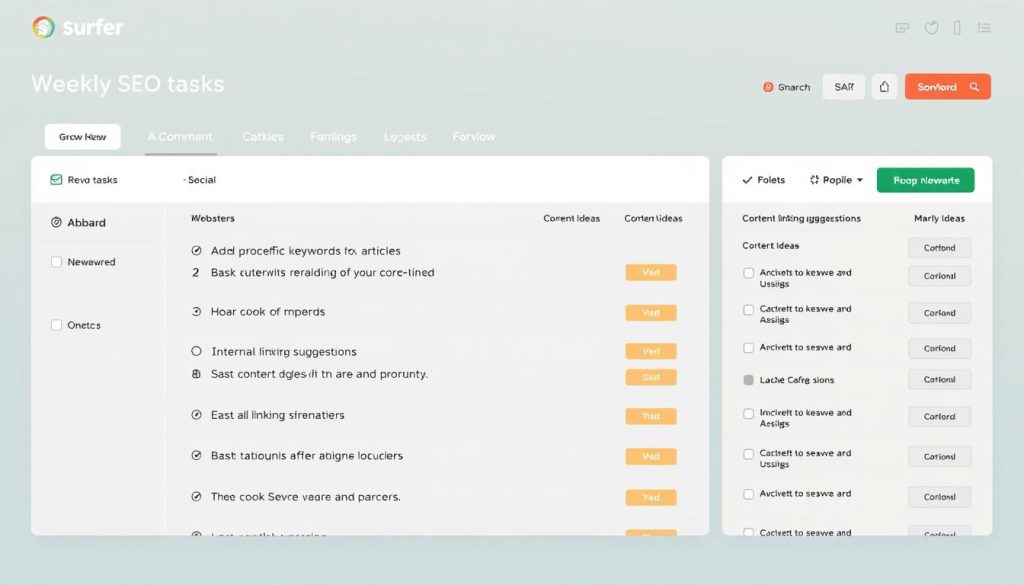Switch to the 'A Comment' tab
The image size is (1024, 585).
pyautogui.click(x=180, y=136)
